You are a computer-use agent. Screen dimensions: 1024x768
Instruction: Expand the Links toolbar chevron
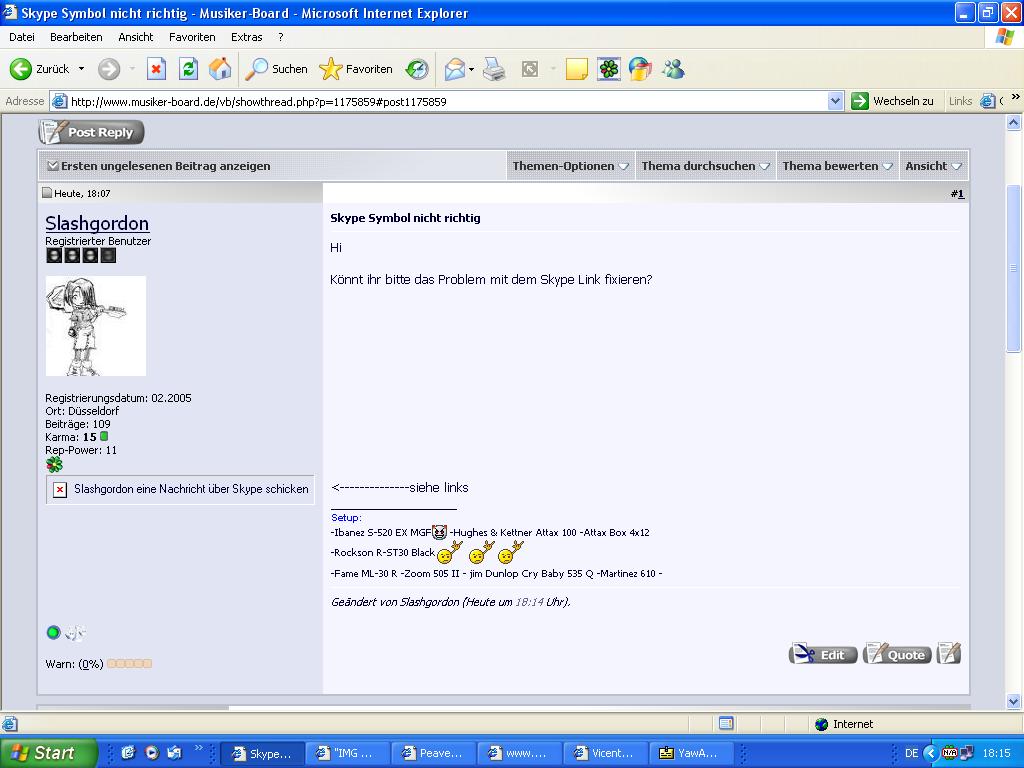(1016, 97)
